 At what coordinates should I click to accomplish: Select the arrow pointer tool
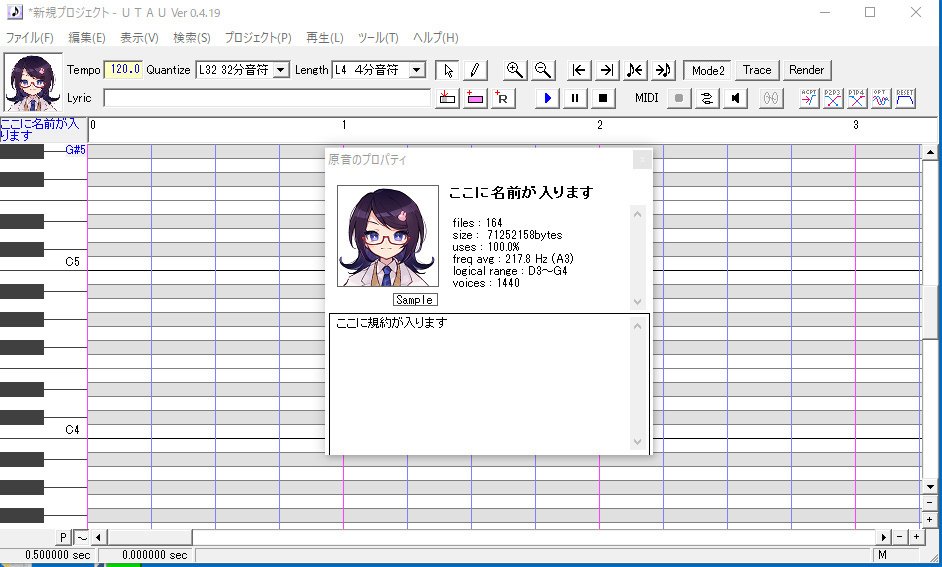[x=448, y=70]
